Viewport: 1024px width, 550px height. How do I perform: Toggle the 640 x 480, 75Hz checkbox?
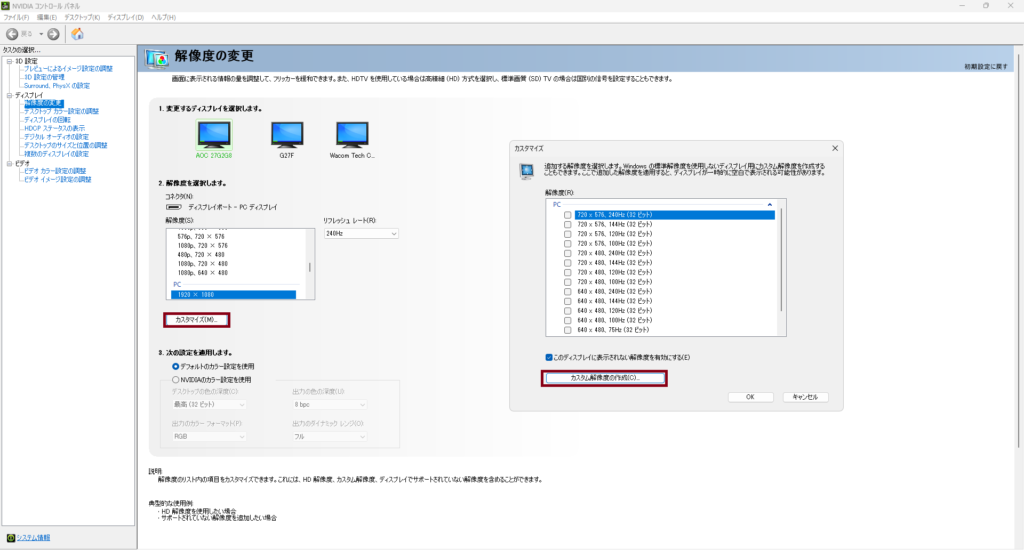point(568,329)
